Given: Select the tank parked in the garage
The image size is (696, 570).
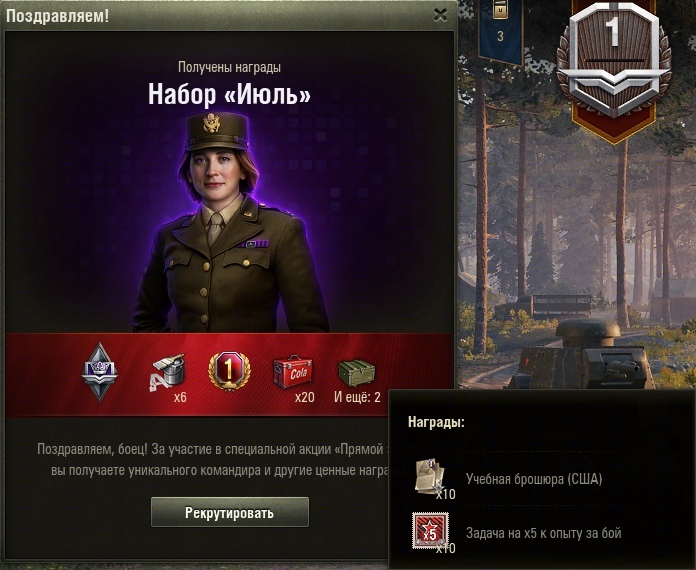Looking at the screenshot, I should pyautogui.click(x=581, y=355).
